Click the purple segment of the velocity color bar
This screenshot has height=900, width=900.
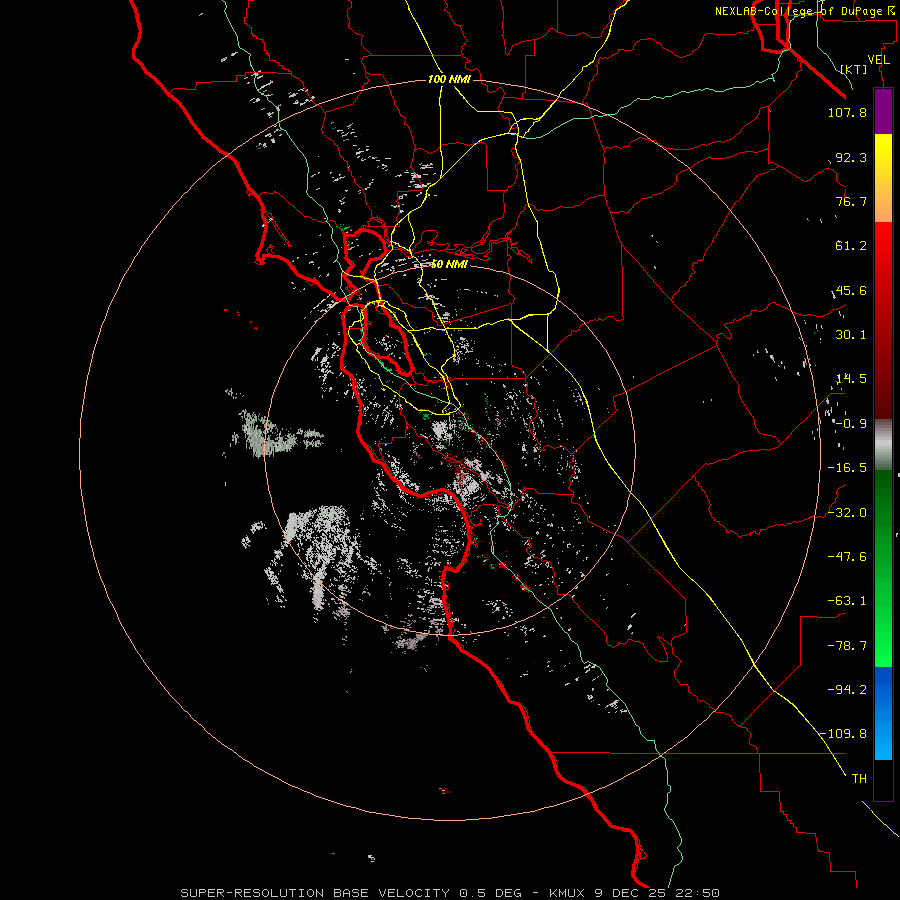pos(883,111)
